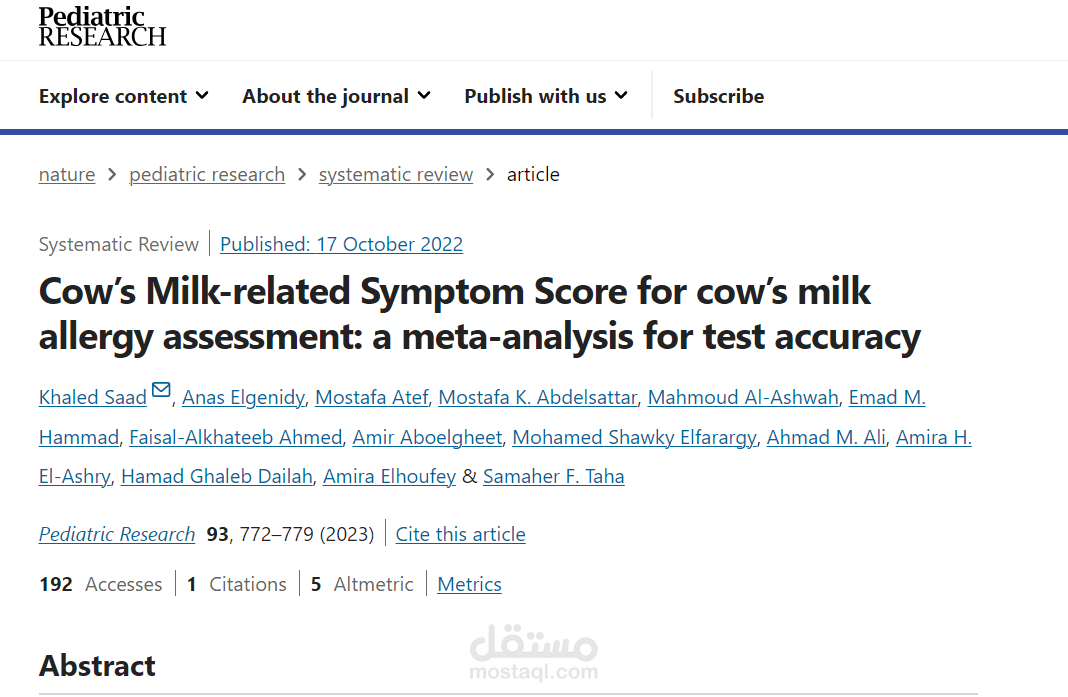Select author Mostafa K. Abdelsattar
The image size is (1068, 697).
537,397
